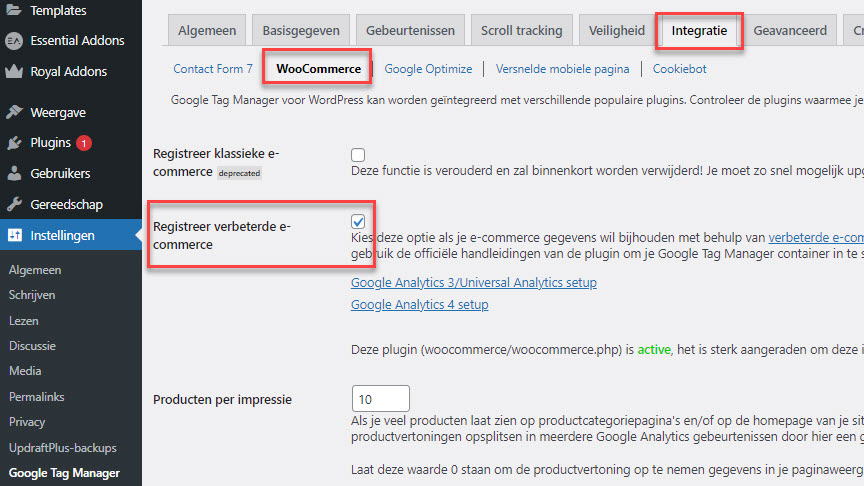The image size is (864, 486).
Task: Open Google Analytics 3/Universal Analytics setup link
Action: [474, 283]
